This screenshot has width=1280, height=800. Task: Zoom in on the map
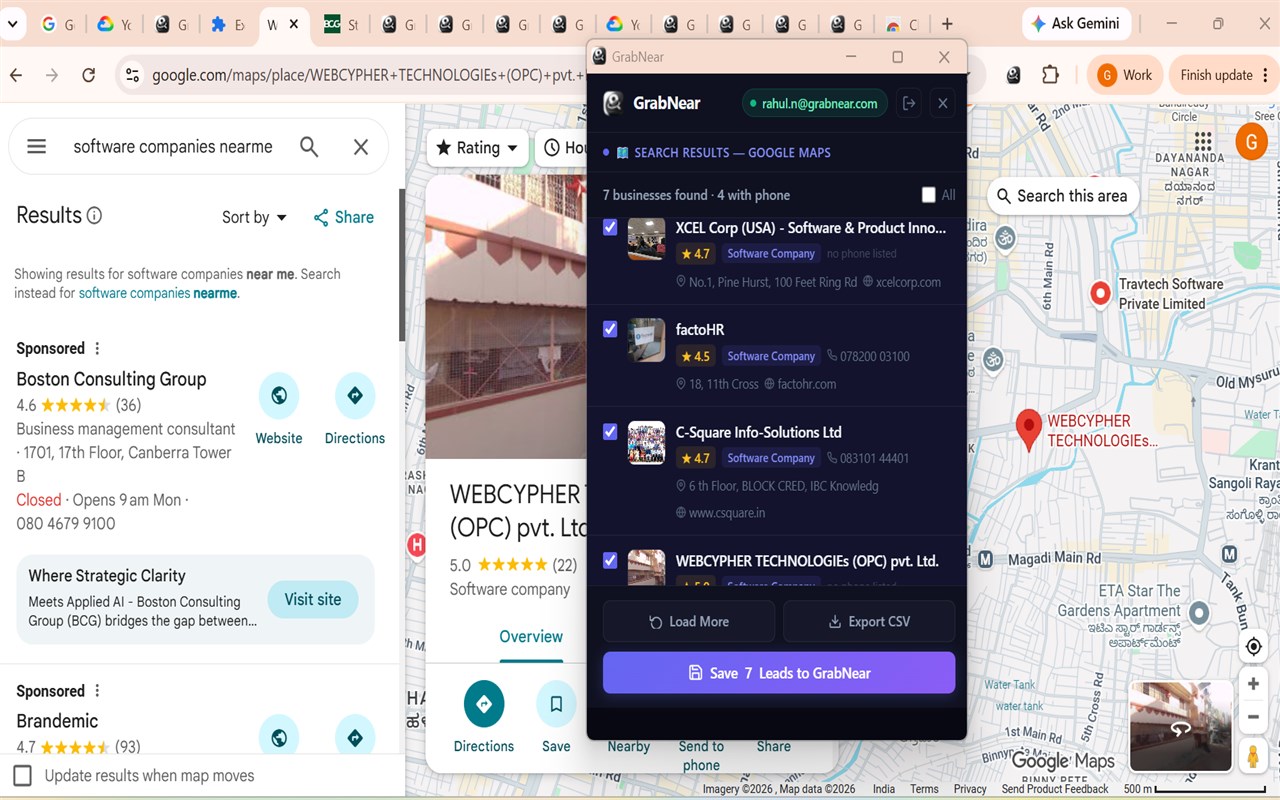1253,684
